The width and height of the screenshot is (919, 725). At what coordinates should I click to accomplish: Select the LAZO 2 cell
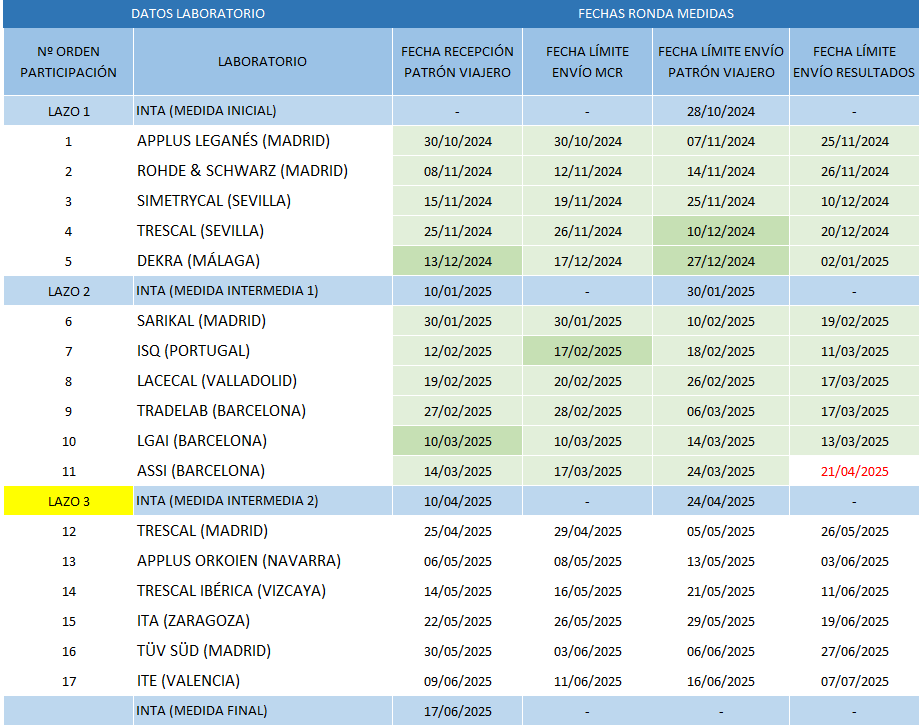69,291
